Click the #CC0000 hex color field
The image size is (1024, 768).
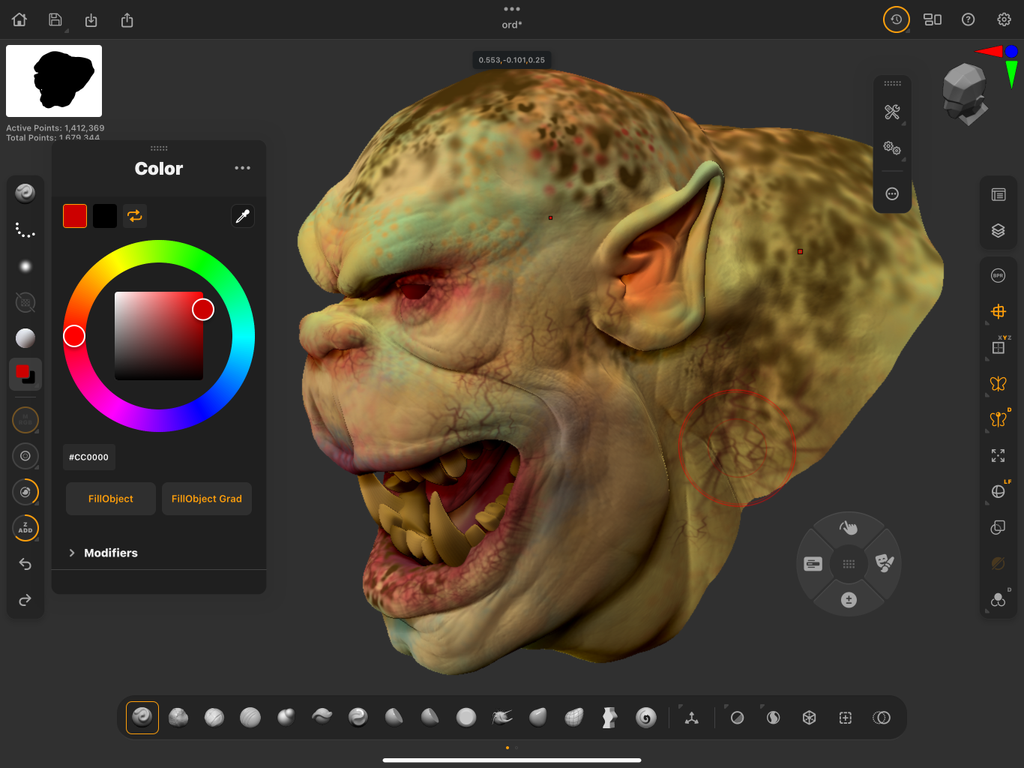pos(88,457)
